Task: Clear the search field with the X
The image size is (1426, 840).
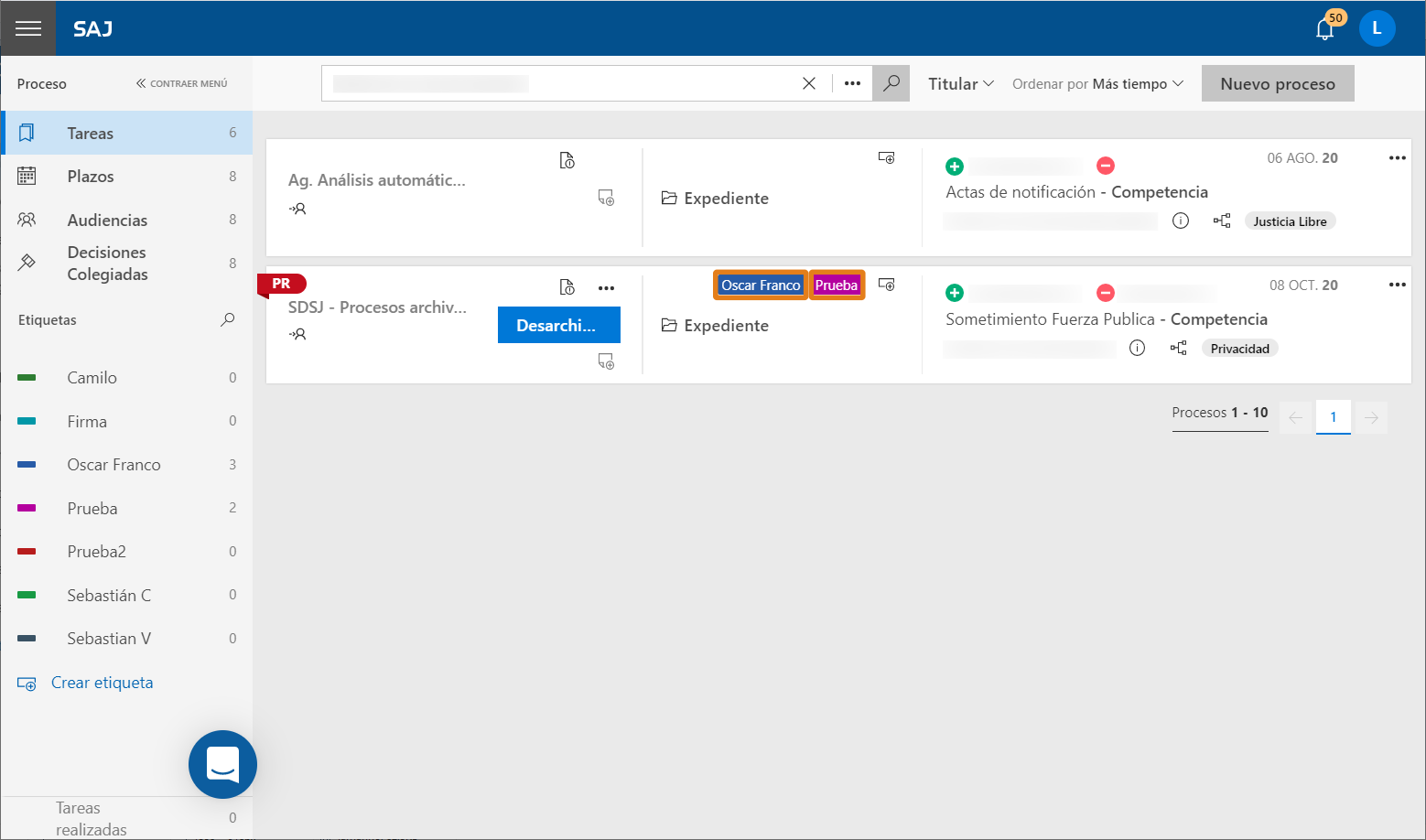Action: tap(809, 83)
